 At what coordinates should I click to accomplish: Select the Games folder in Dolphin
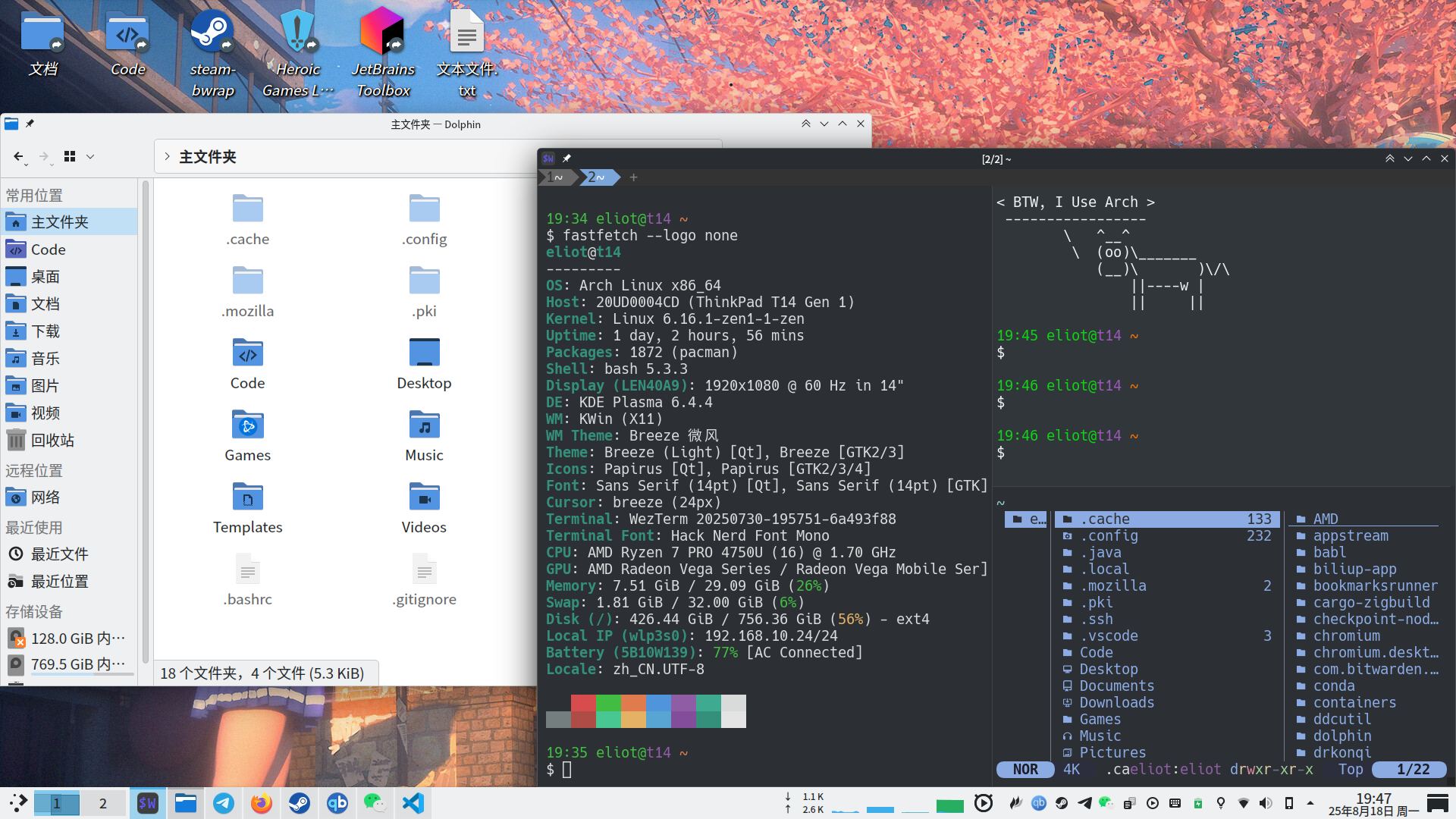(x=247, y=436)
